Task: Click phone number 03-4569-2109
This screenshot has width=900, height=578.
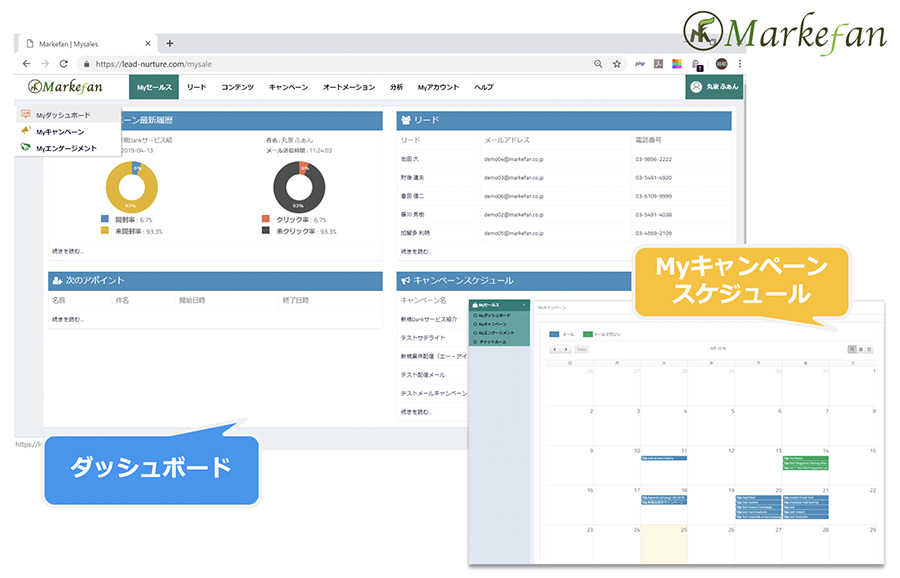Action: (653, 233)
